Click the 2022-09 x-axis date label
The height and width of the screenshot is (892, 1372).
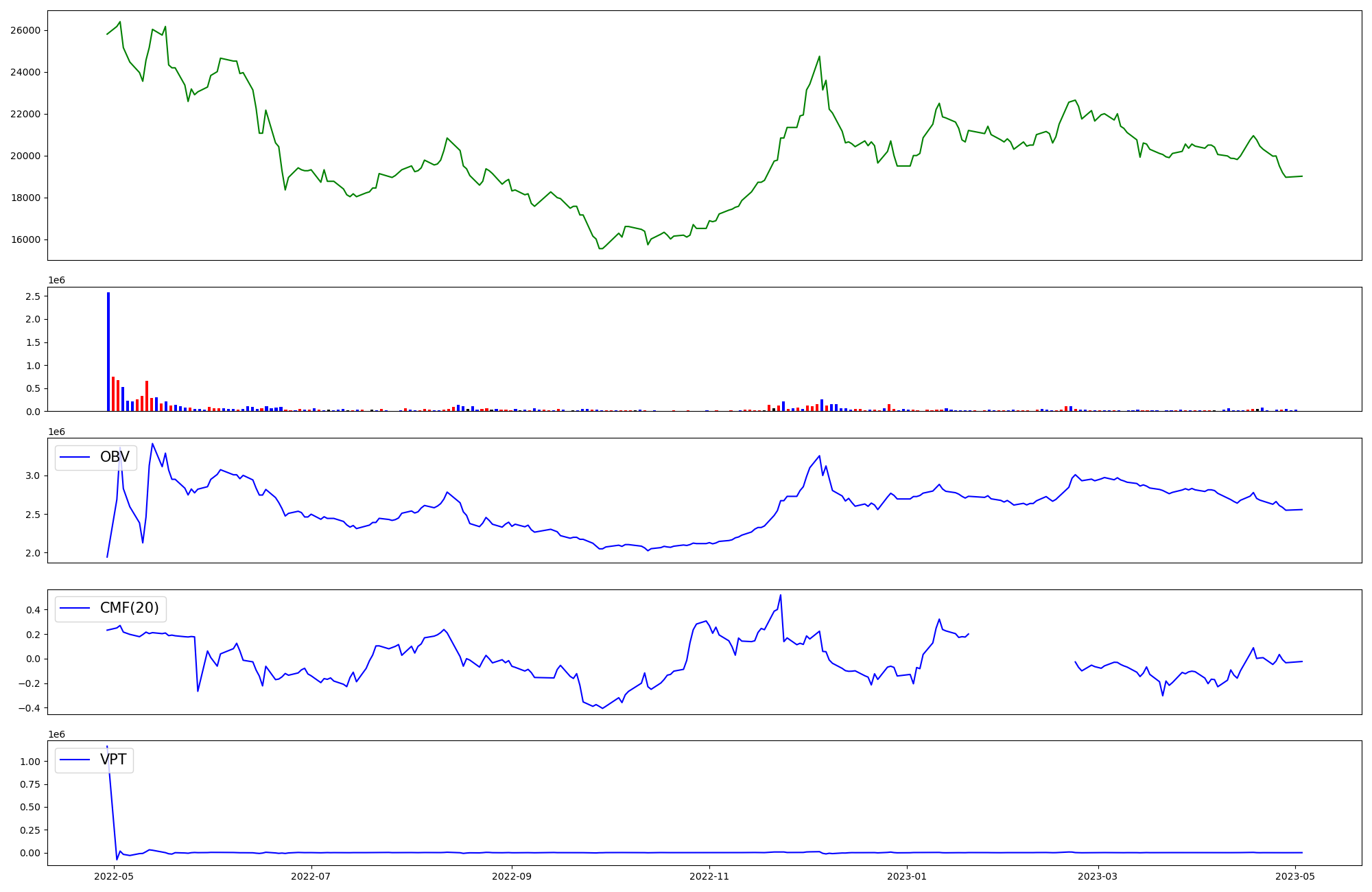[512, 876]
